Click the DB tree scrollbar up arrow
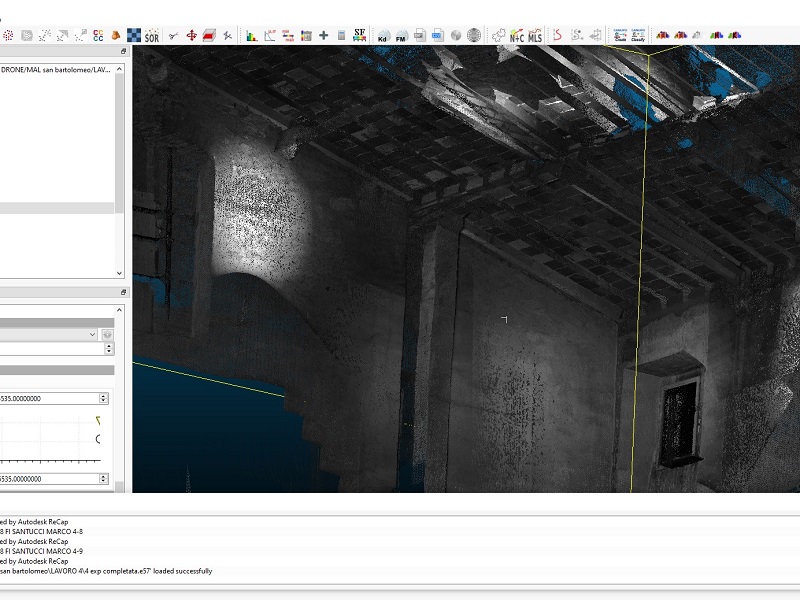Viewport: 800px width, 600px height. click(x=119, y=69)
